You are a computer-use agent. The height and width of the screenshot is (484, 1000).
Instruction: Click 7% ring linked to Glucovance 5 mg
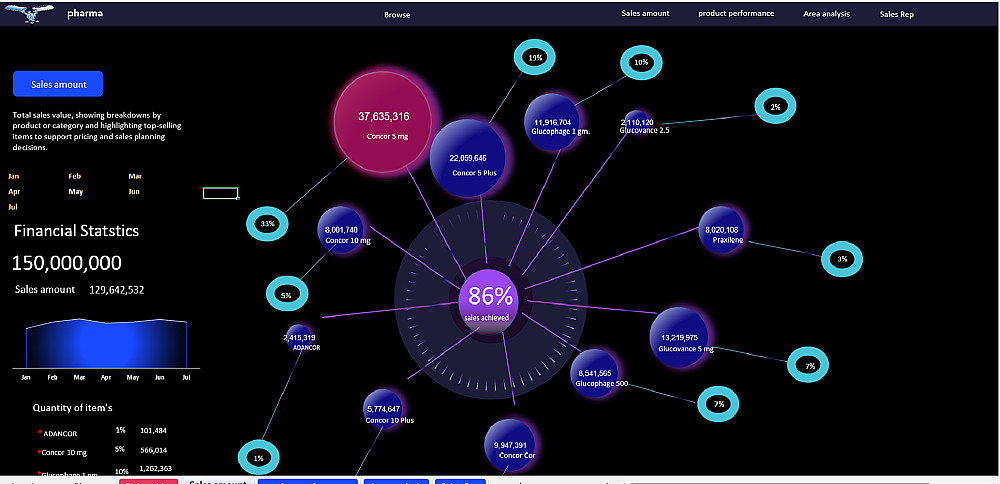tap(809, 366)
